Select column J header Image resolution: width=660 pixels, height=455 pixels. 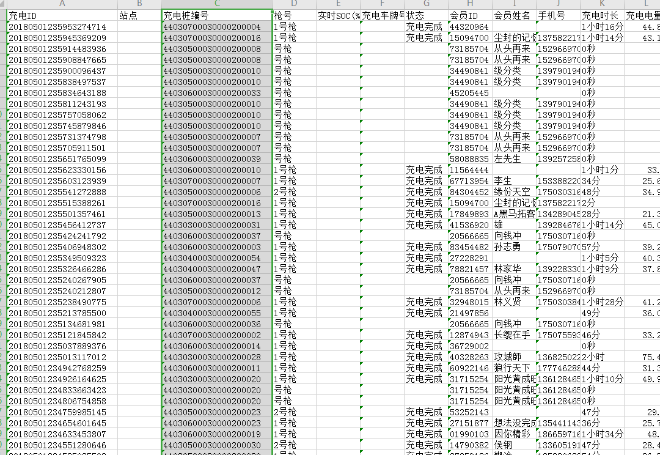pos(559,5)
